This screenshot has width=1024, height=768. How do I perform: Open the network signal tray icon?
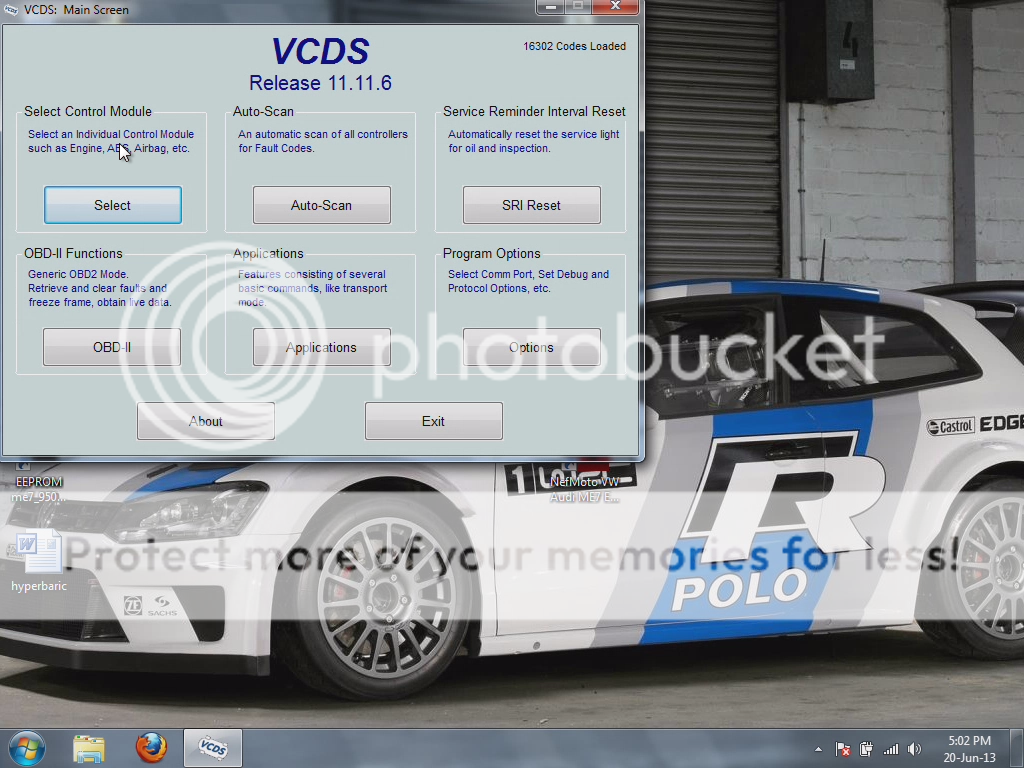point(890,748)
